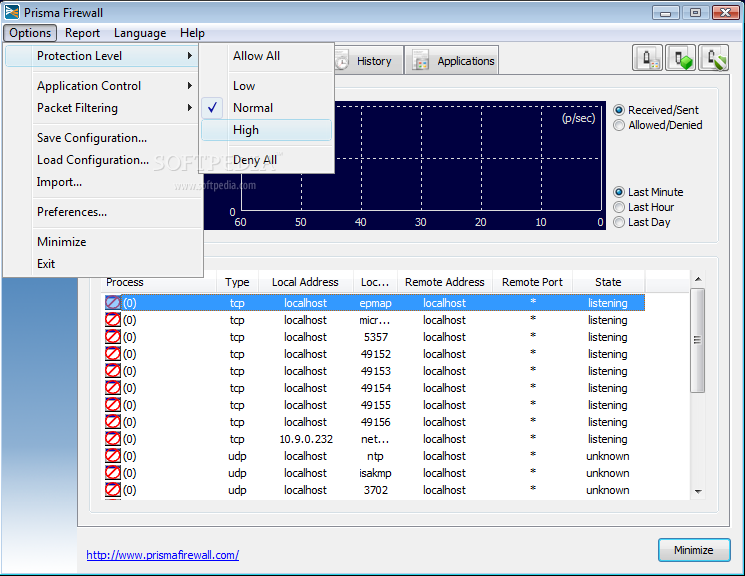The height and width of the screenshot is (576, 745).
Task: Click the History tab clock icon
Action: pos(342,61)
